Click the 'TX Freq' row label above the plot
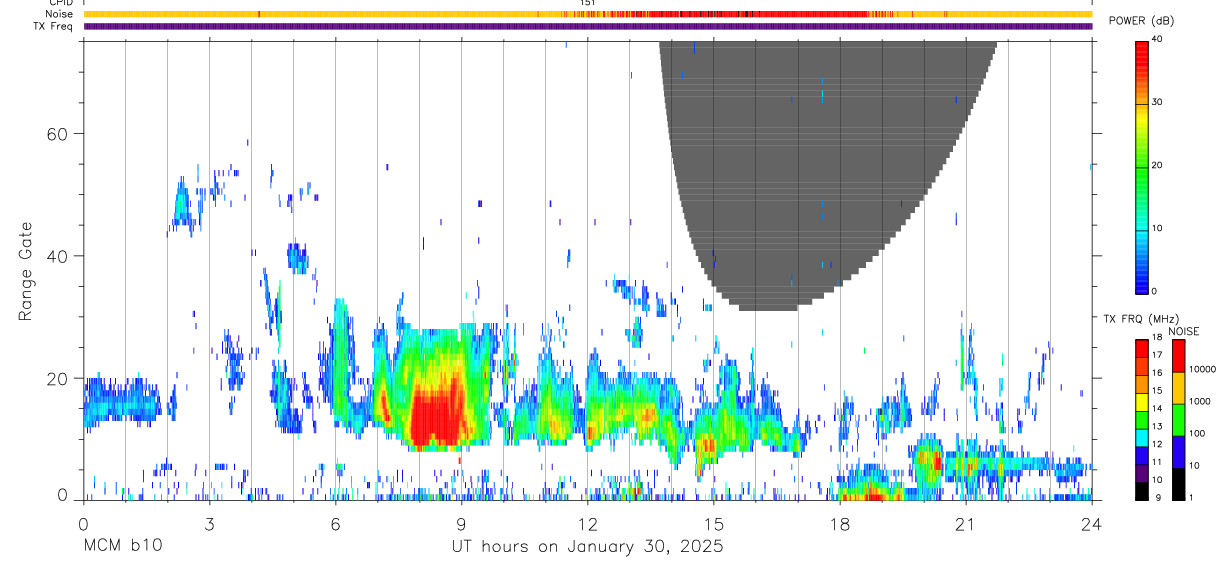Screen dimensions: 1228x567 click(55, 26)
